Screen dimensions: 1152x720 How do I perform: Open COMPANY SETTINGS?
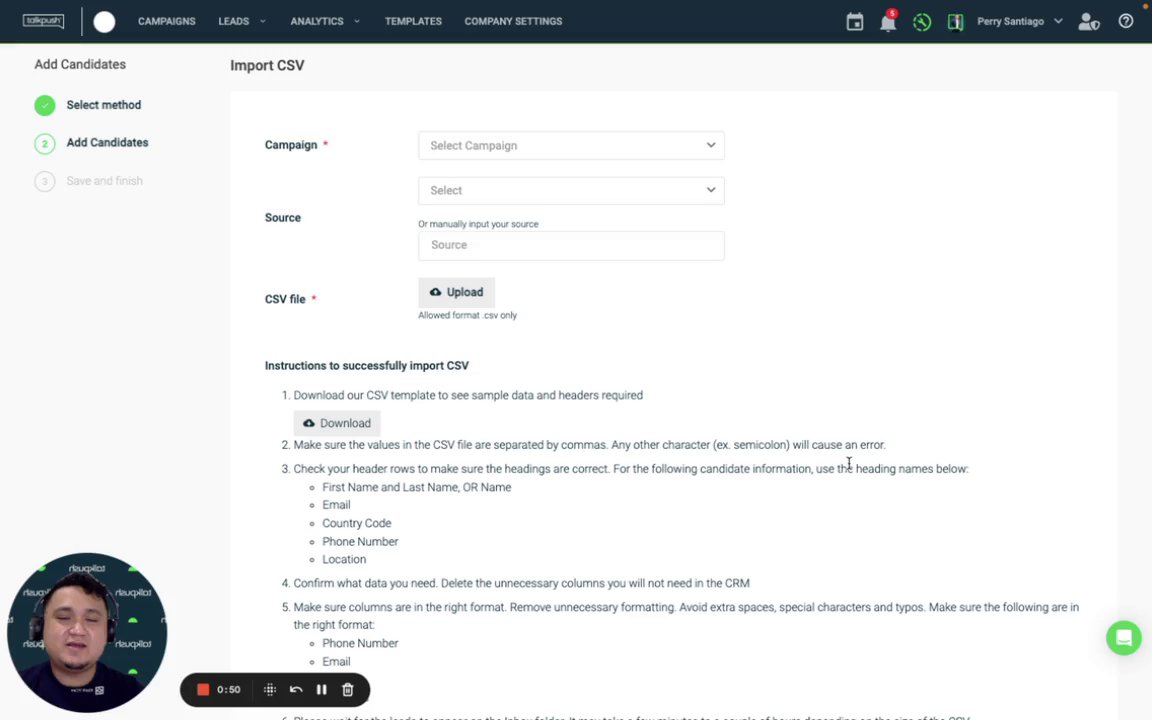(x=513, y=21)
